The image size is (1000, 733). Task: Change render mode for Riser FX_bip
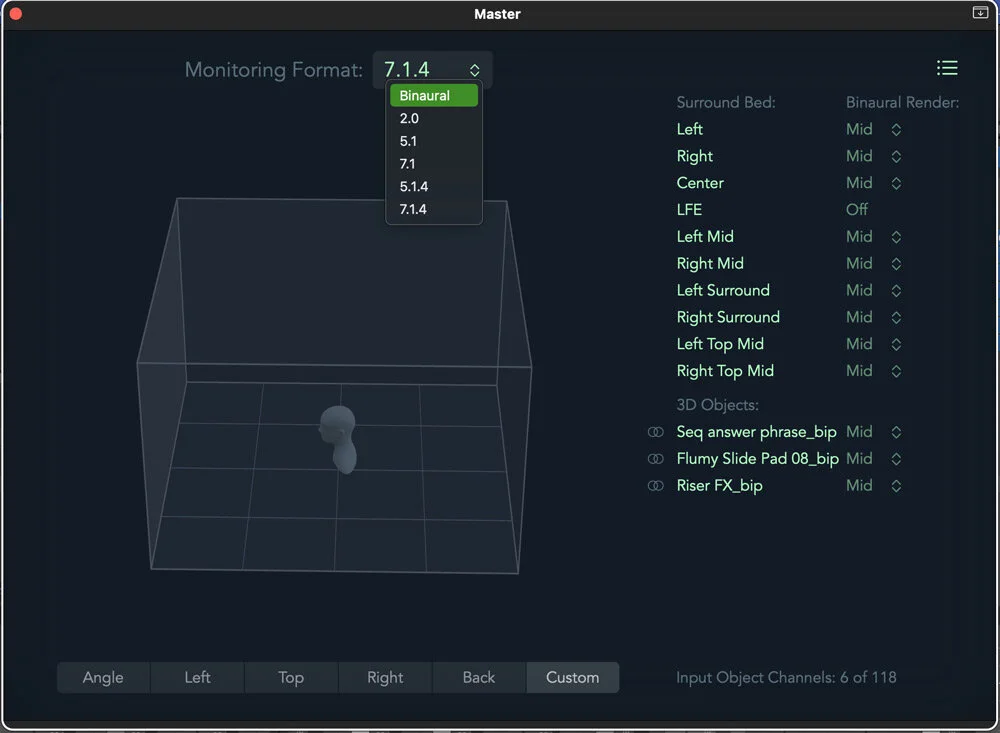(874, 485)
